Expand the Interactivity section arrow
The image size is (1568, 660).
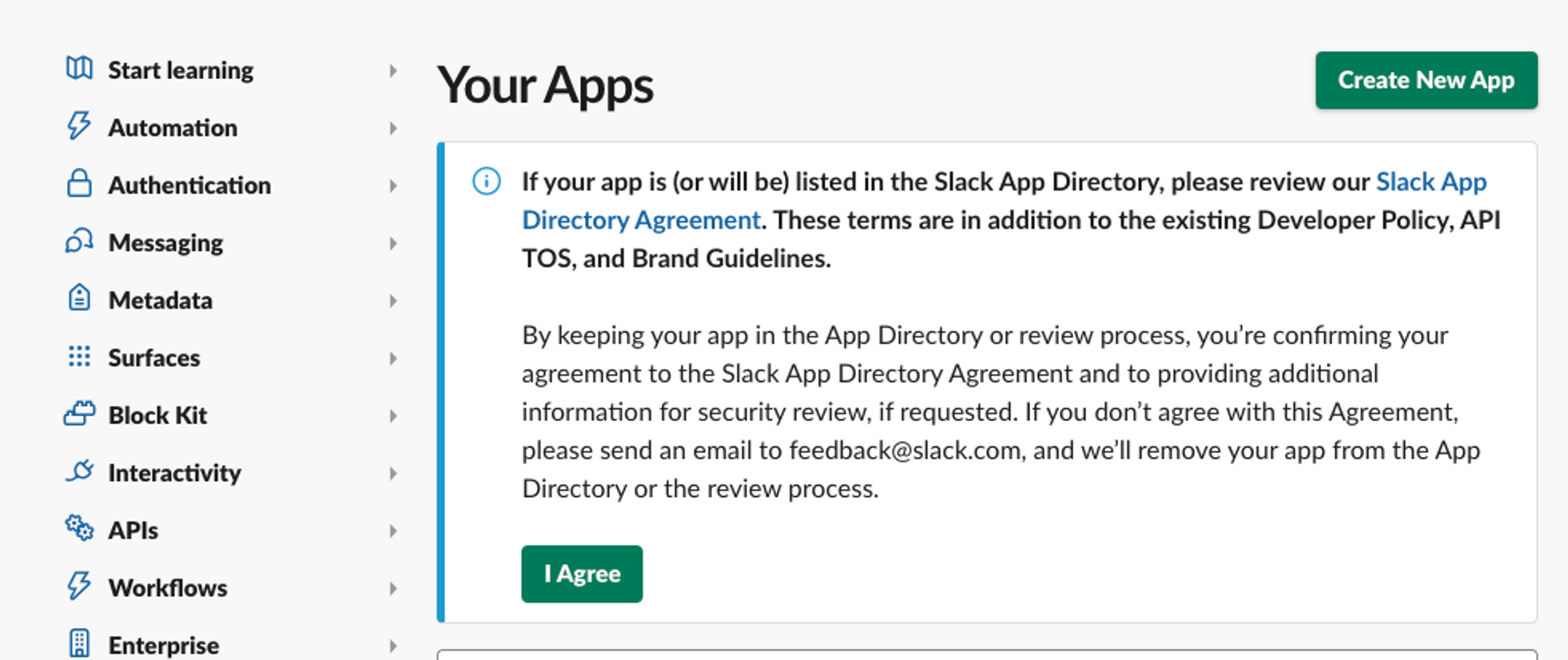pyautogui.click(x=393, y=473)
